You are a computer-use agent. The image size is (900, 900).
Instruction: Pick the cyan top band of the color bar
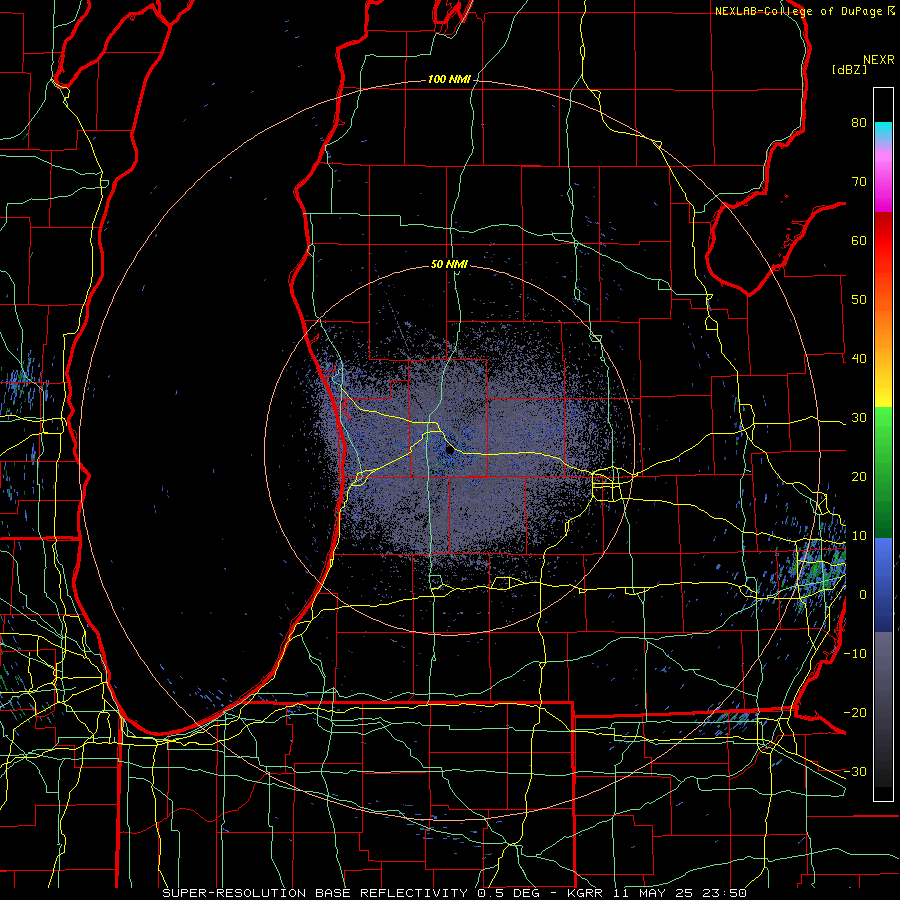[883, 132]
